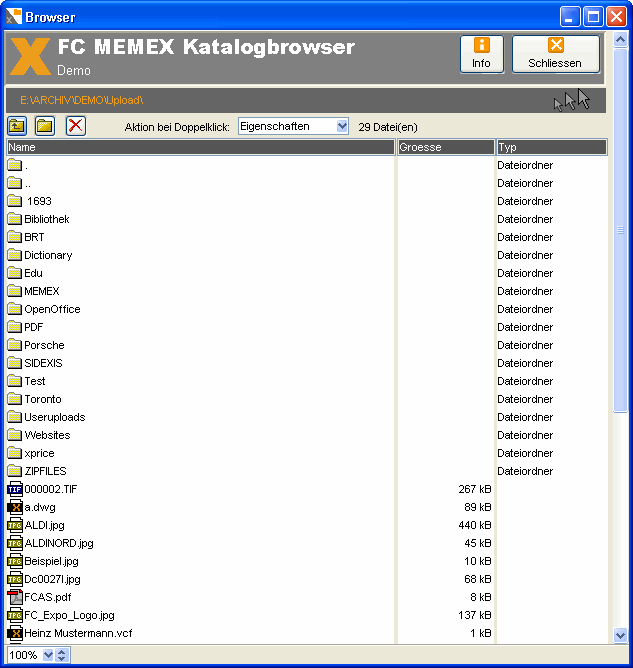The height and width of the screenshot is (668, 633).
Task: Select the Edu folder icon
Action: point(14,273)
